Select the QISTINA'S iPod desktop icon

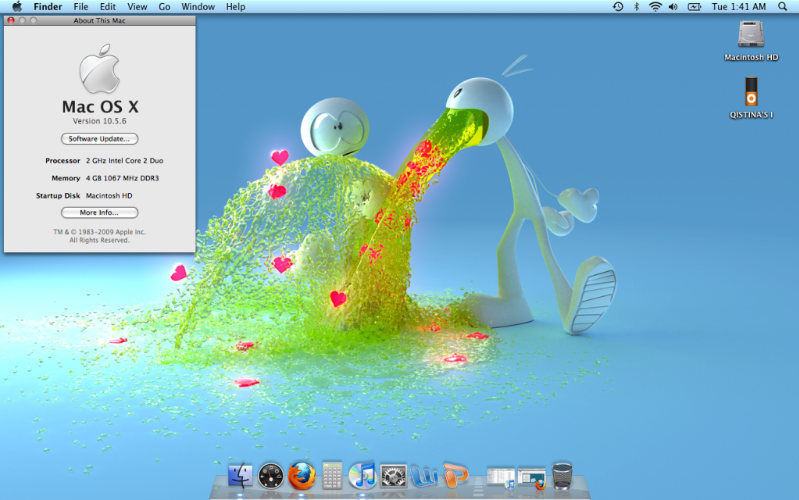click(751, 93)
